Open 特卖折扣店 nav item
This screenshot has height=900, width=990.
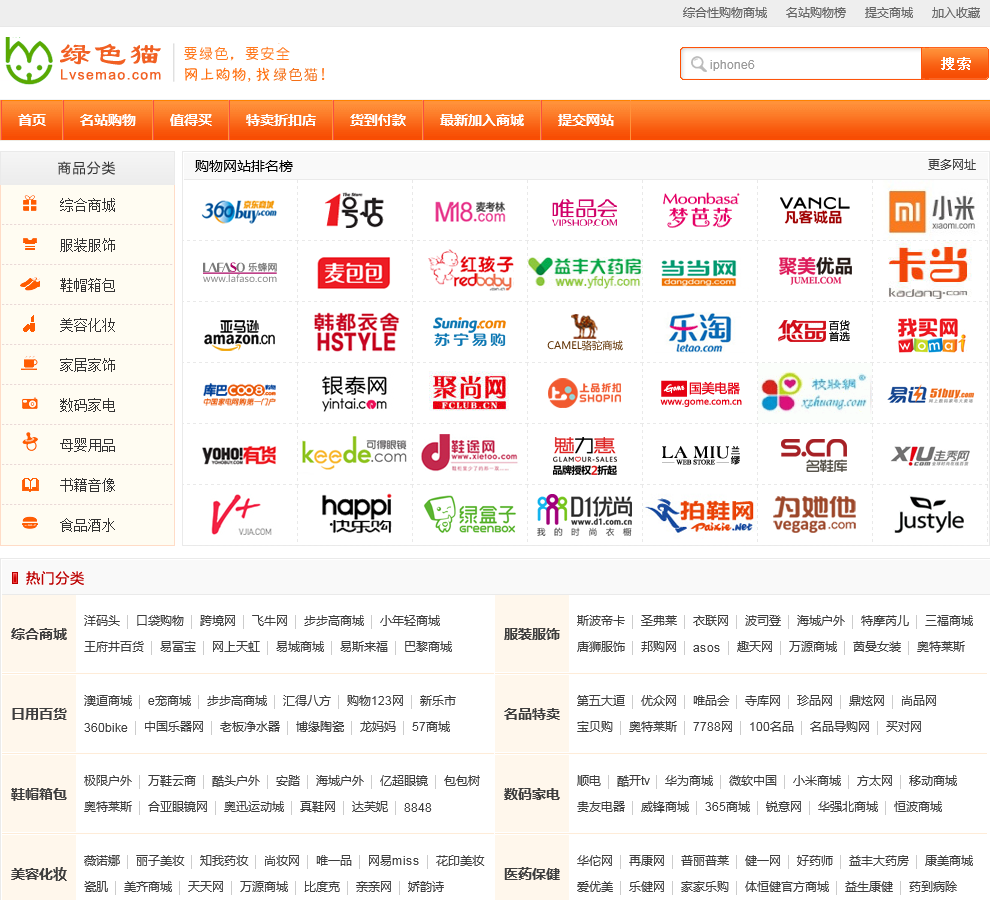tap(281, 120)
